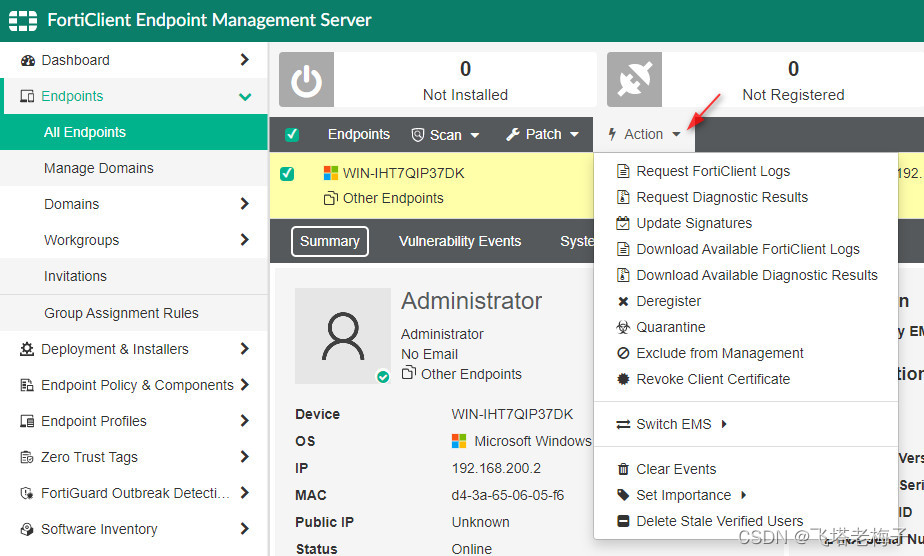Click the FortiGuard Outbreak Detection shield icon

pos(27,493)
